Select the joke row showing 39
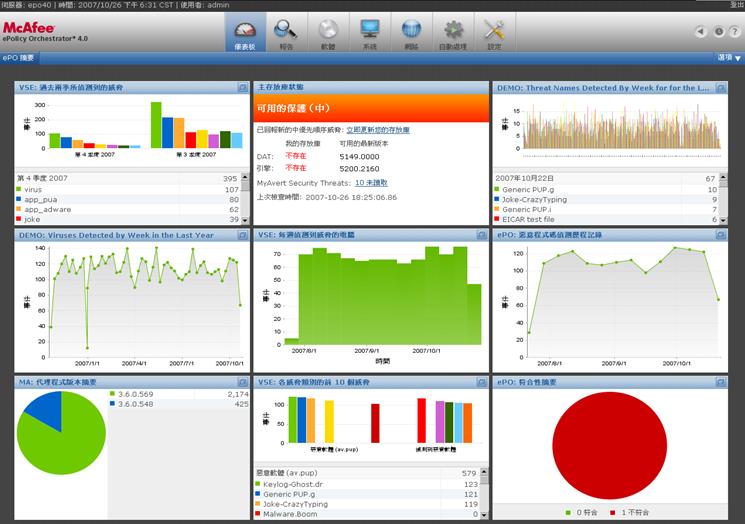745x524 pixels. point(128,219)
